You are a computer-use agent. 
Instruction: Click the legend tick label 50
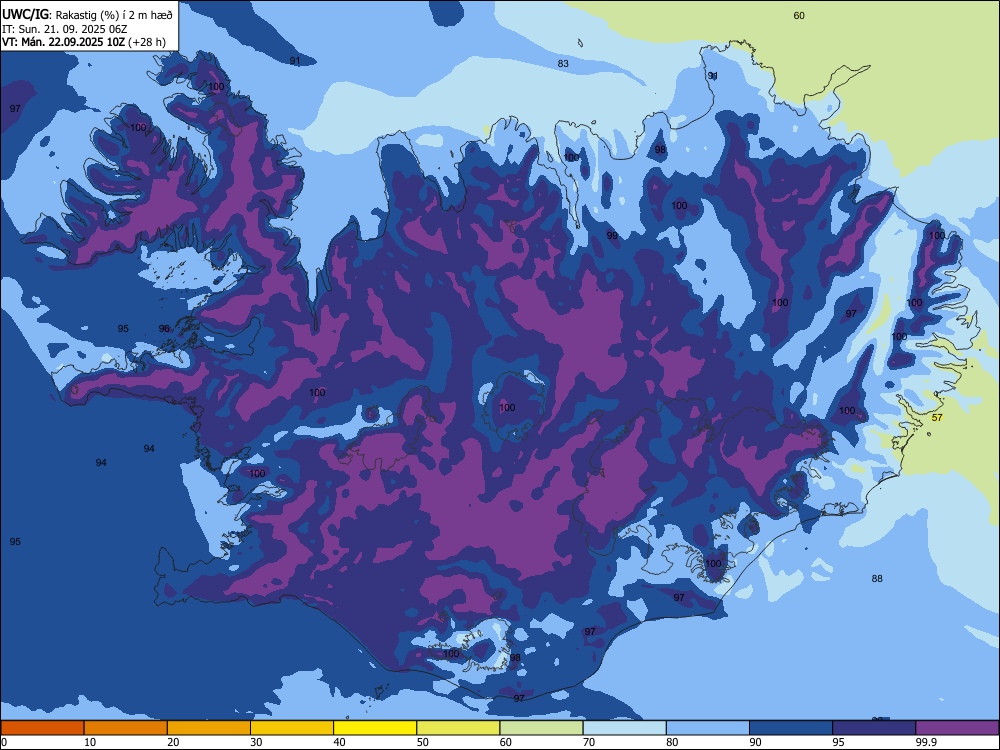coord(423,742)
